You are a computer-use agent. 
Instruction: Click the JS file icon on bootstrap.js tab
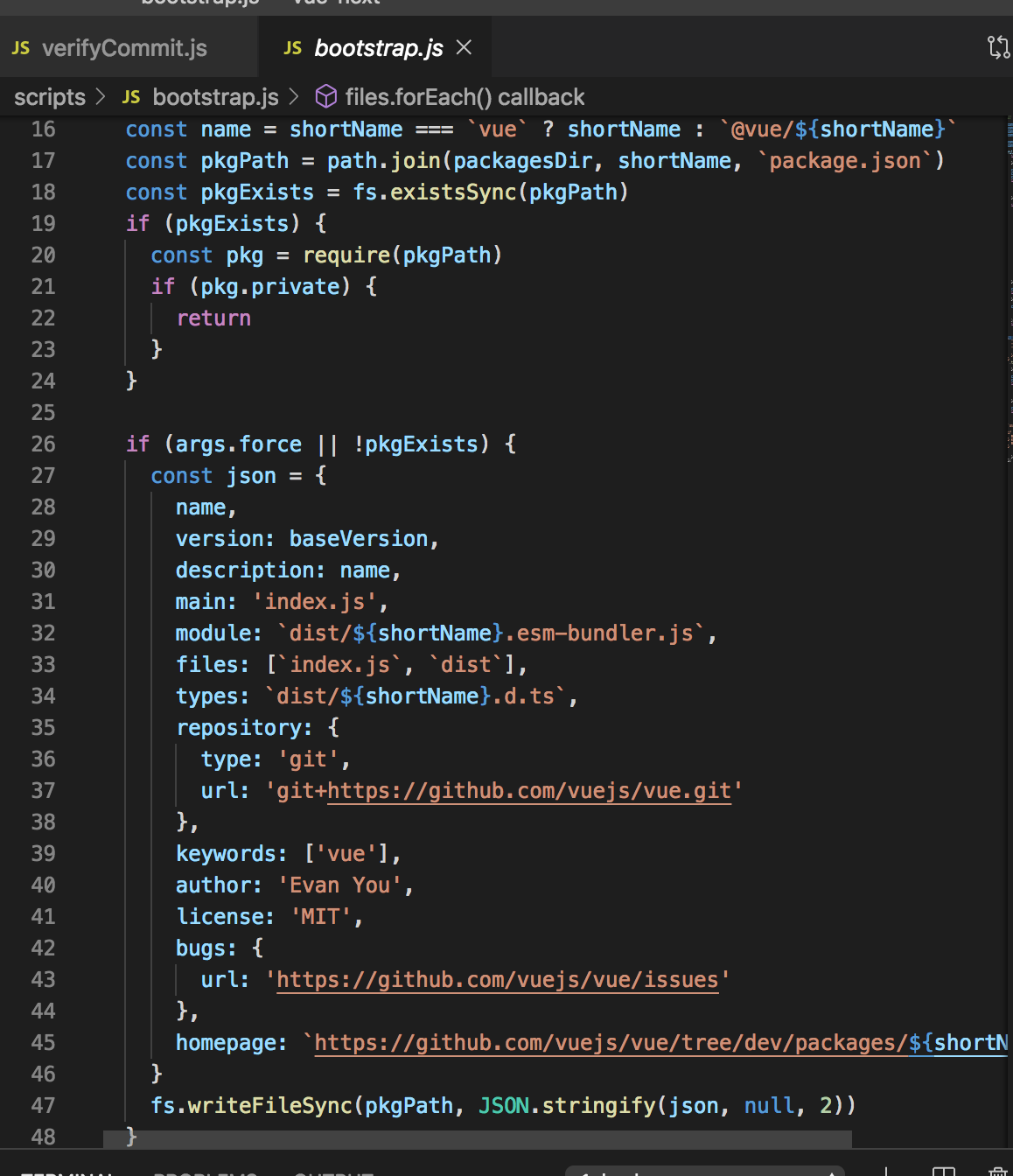click(293, 48)
